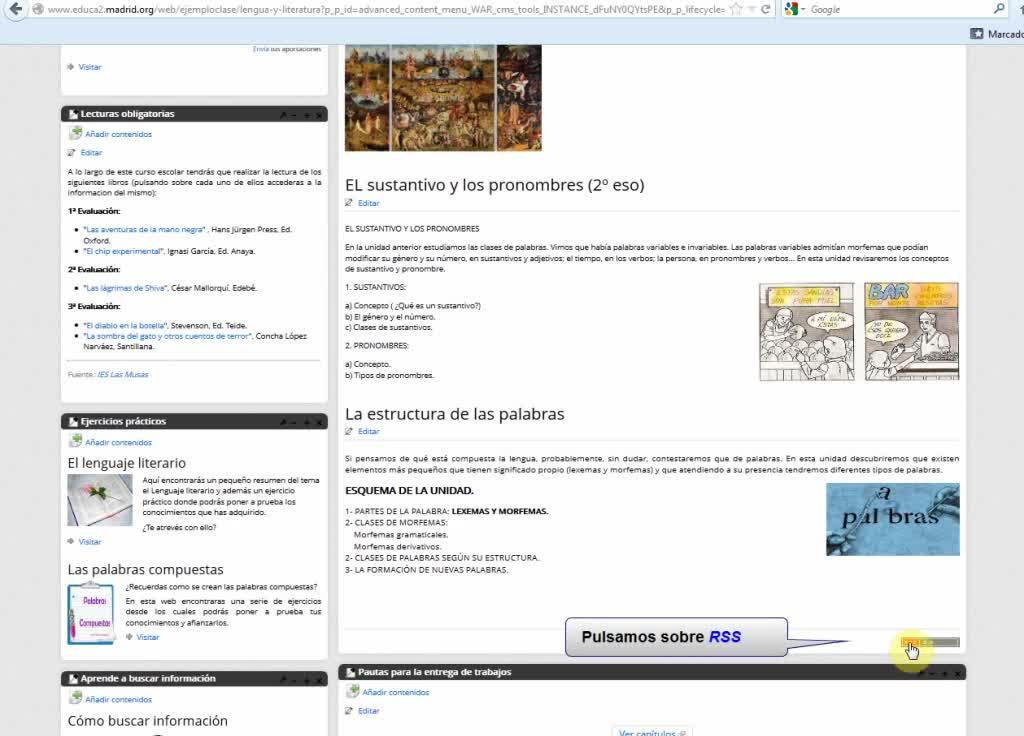Click Lecturas obligatorias header page icon
The width and height of the screenshot is (1024, 736).
(73, 114)
